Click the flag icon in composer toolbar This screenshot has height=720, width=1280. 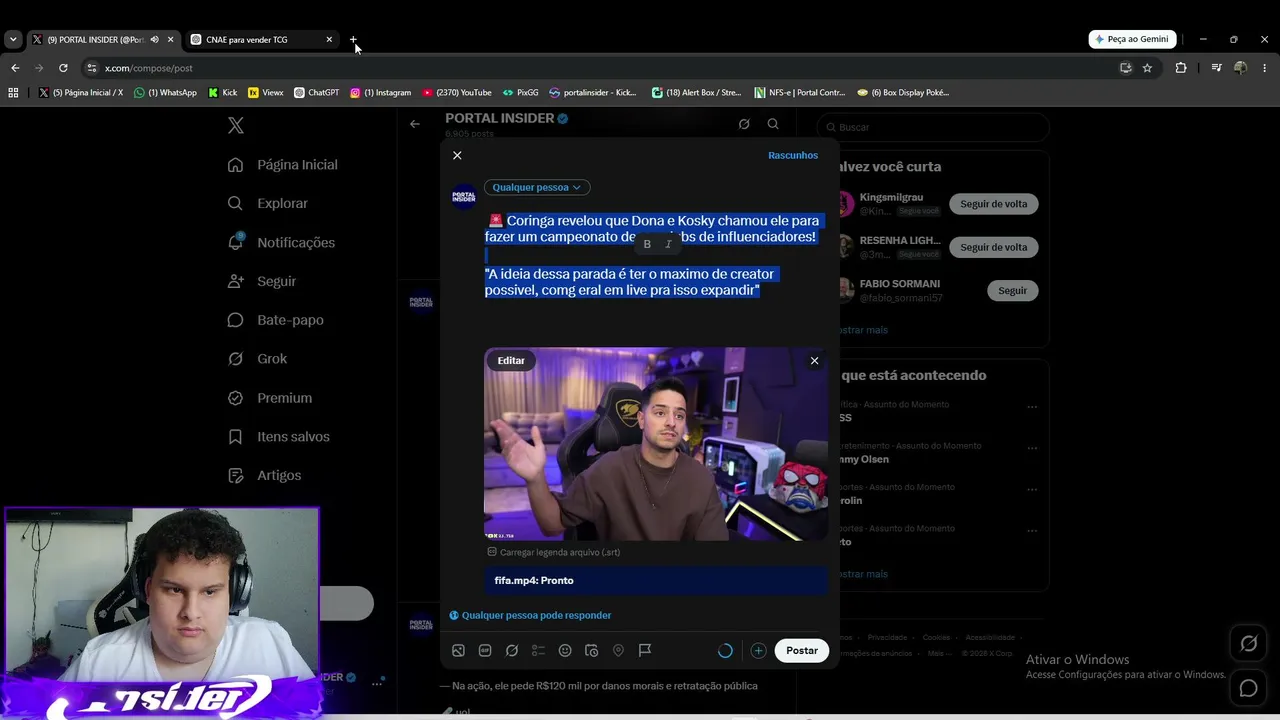[x=645, y=650]
